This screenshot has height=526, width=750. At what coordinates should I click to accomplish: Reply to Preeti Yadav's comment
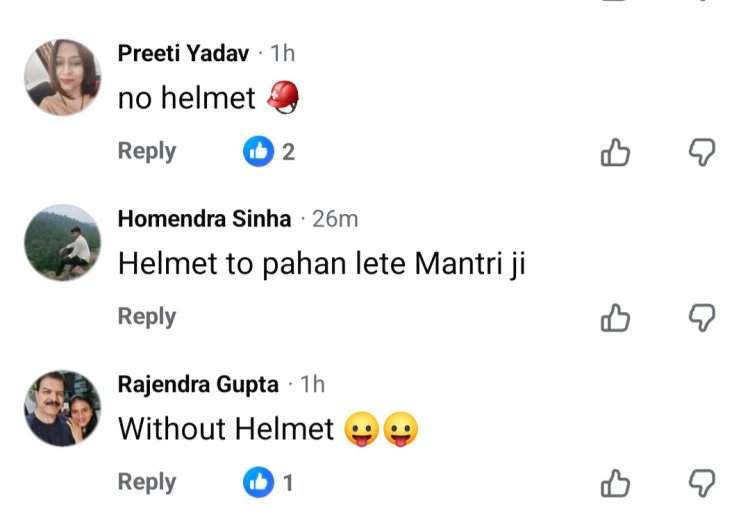coord(147,152)
